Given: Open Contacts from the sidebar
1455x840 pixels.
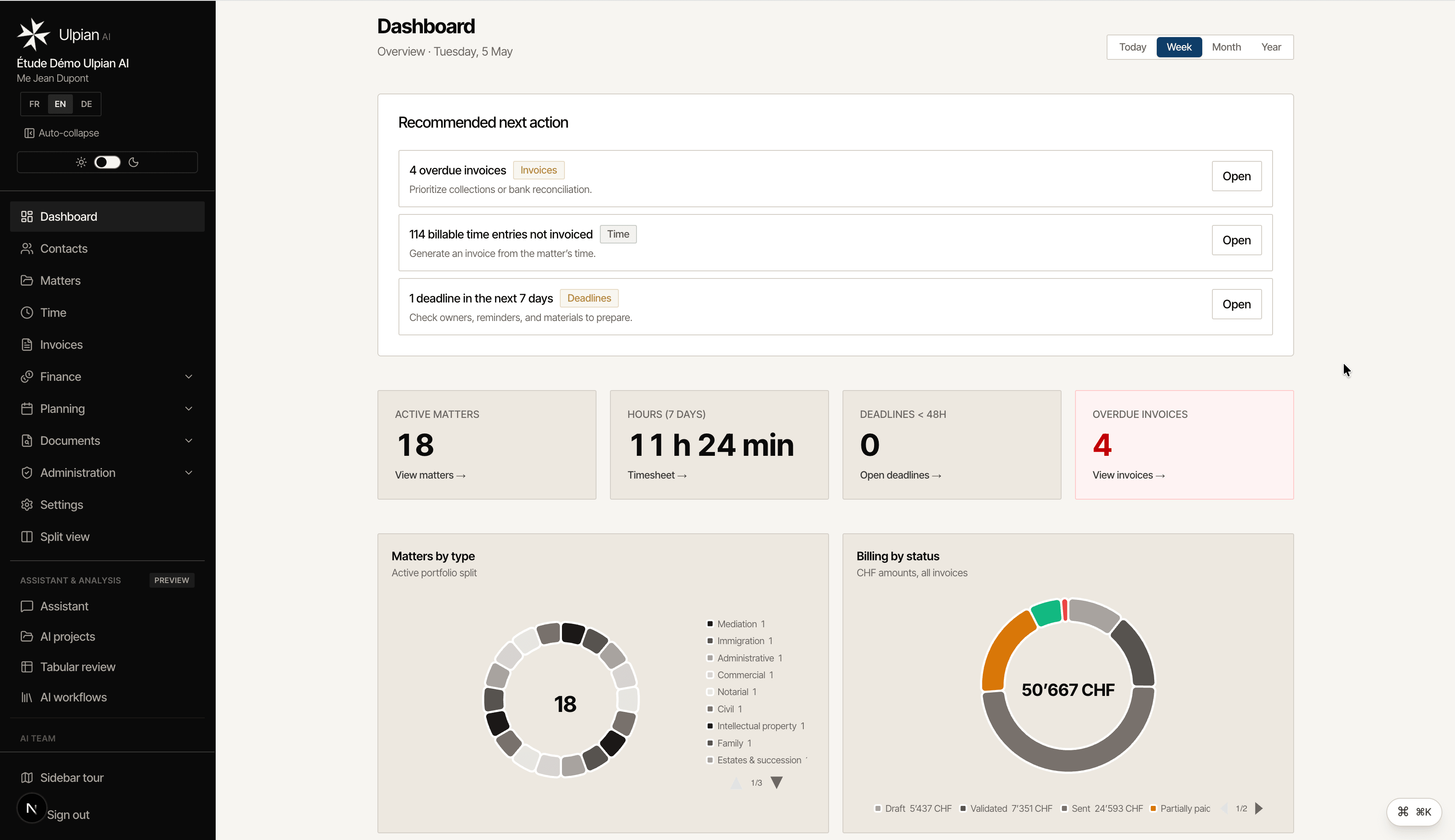Looking at the screenshot, I should pos(107,249).
